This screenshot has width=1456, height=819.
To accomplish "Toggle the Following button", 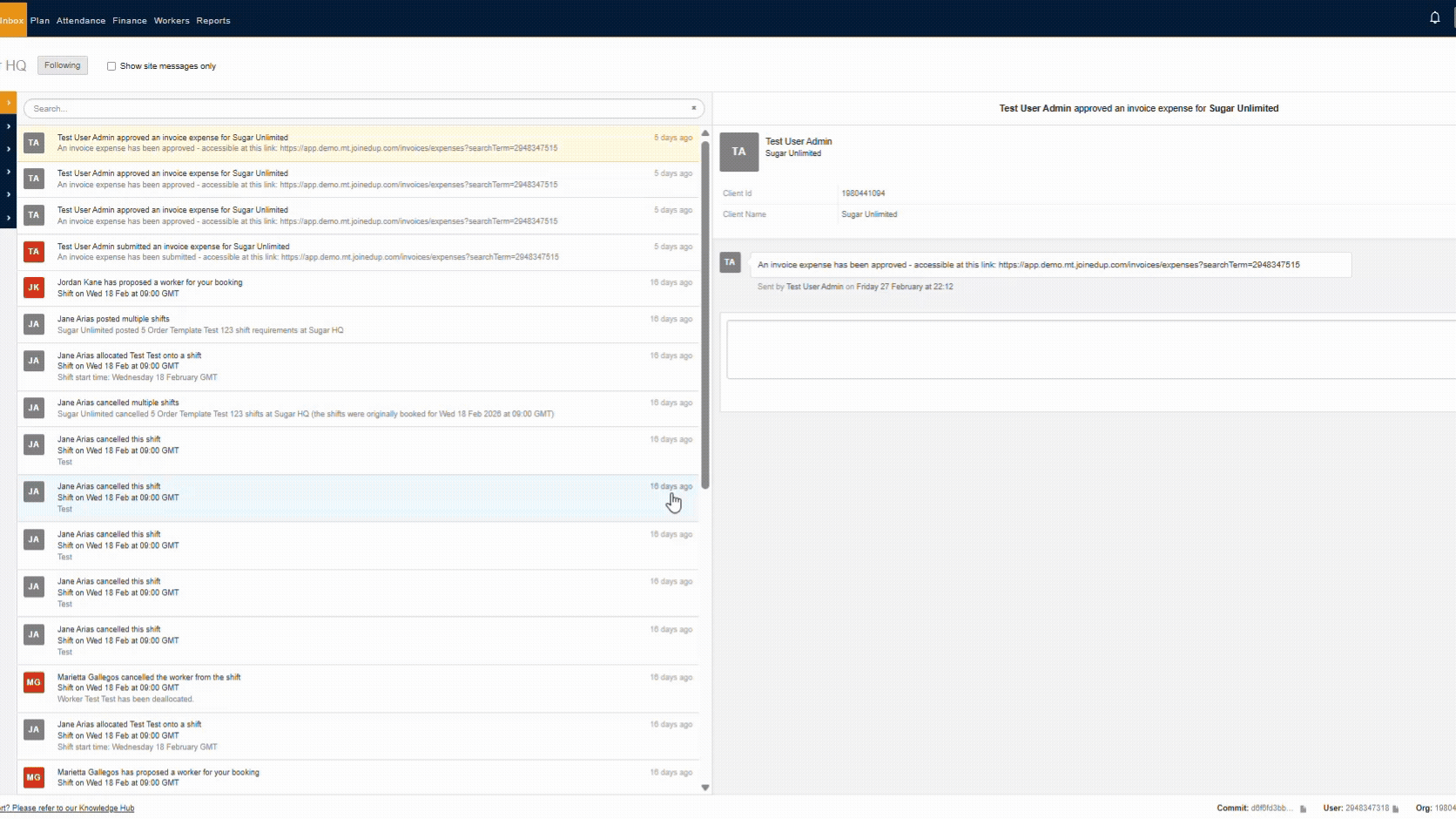I will pos(62,65).
